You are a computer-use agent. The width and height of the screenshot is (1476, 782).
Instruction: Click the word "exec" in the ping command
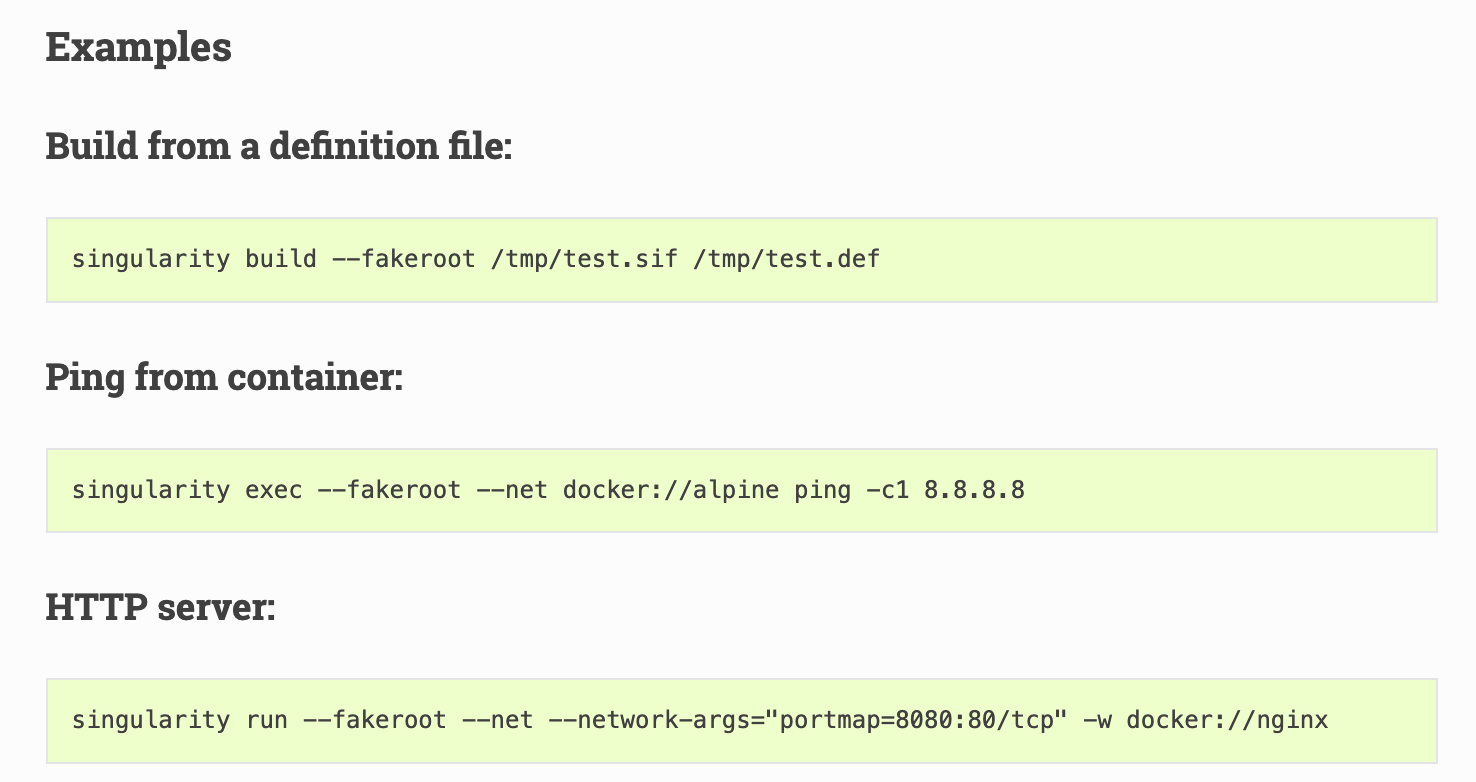tap(273, 490)
